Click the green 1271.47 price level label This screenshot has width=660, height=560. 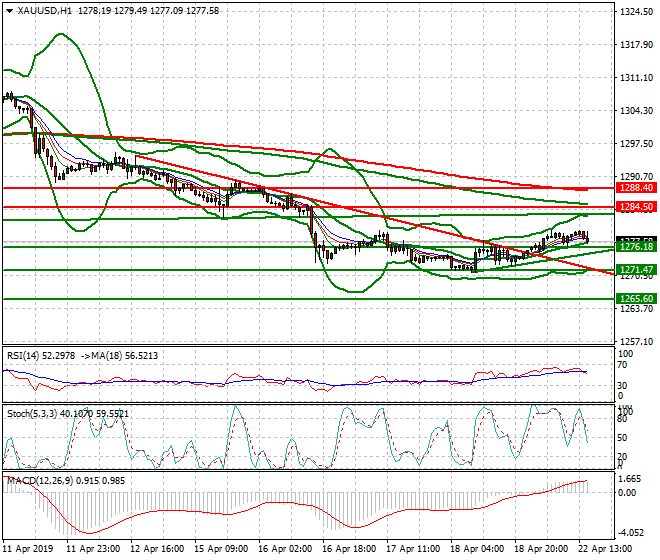(x=636, y=269)
